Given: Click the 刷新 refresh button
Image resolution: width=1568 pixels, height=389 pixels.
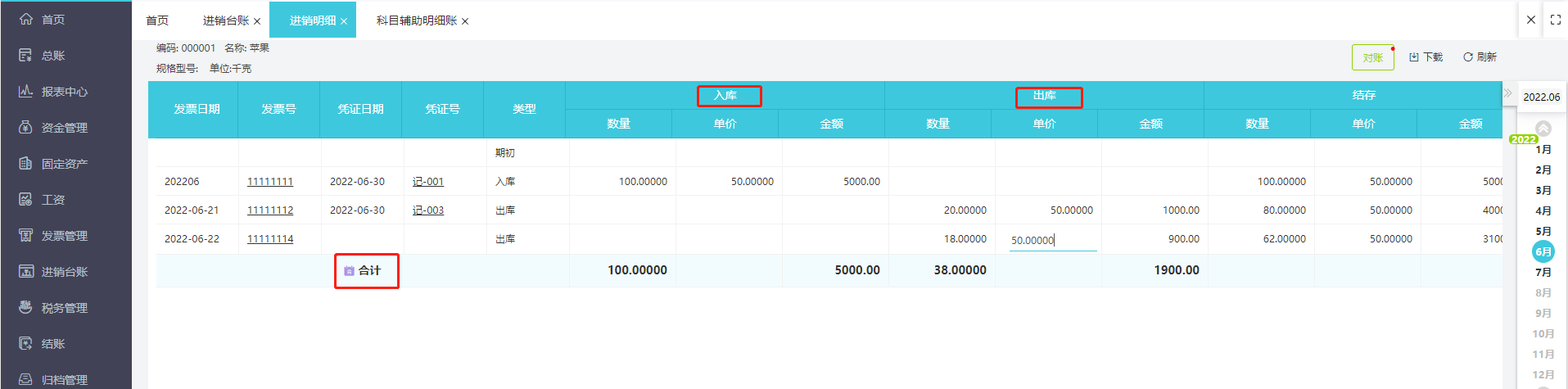Looking at the screenshot, I should click(1480, 57).
